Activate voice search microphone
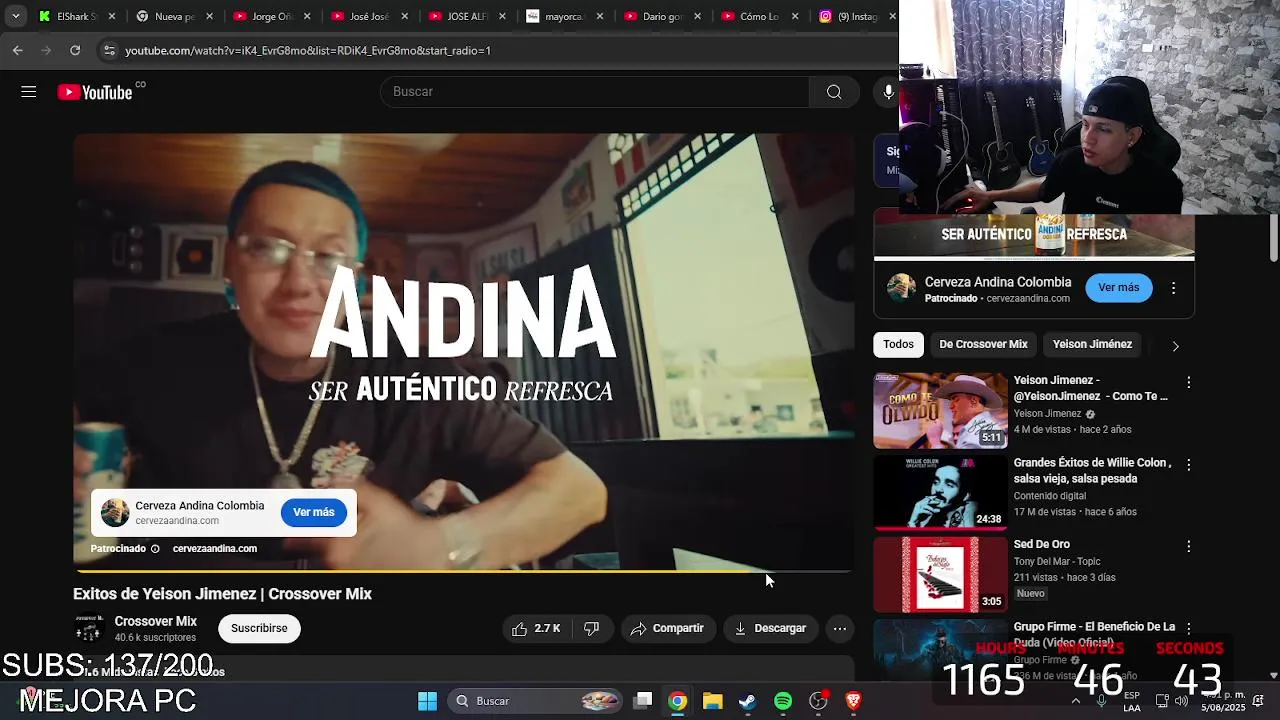1280x720 pixels. [888, 92]
